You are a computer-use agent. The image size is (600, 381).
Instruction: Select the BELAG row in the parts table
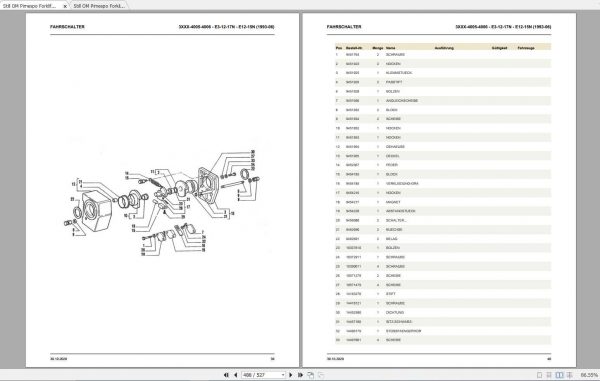(x=443, y=239)
